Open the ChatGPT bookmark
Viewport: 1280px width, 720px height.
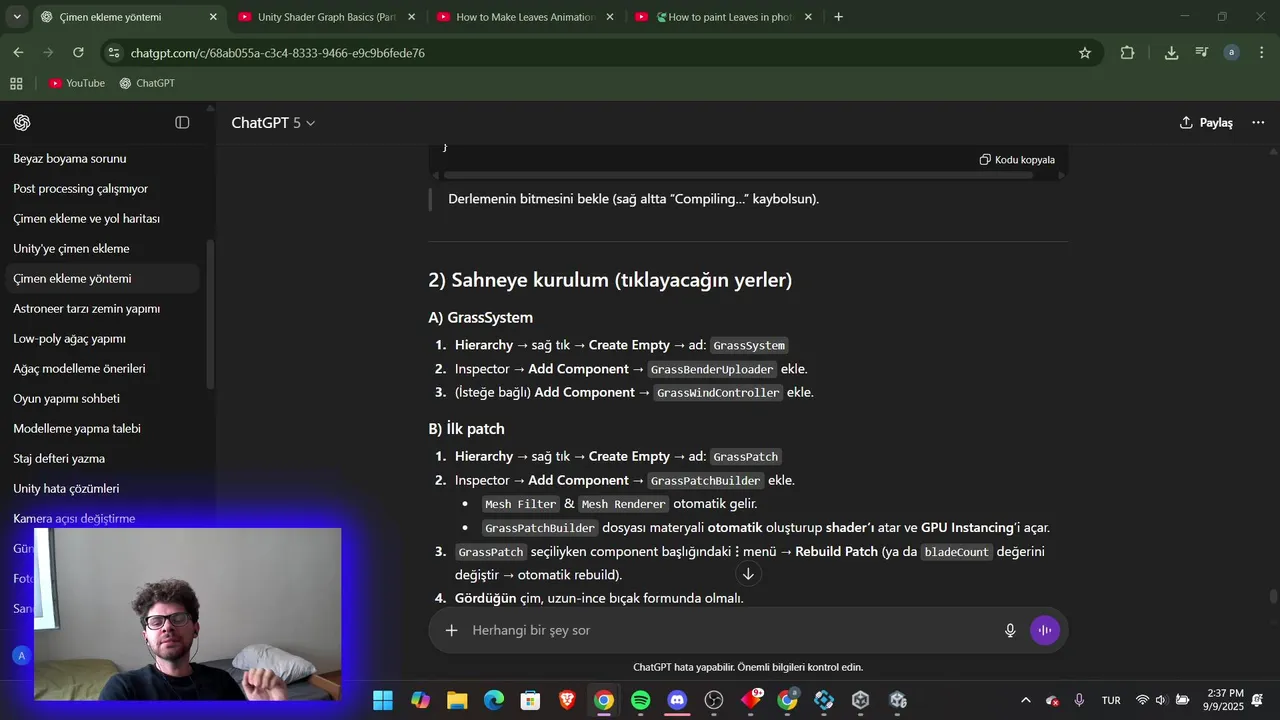[x=147, y=83]
